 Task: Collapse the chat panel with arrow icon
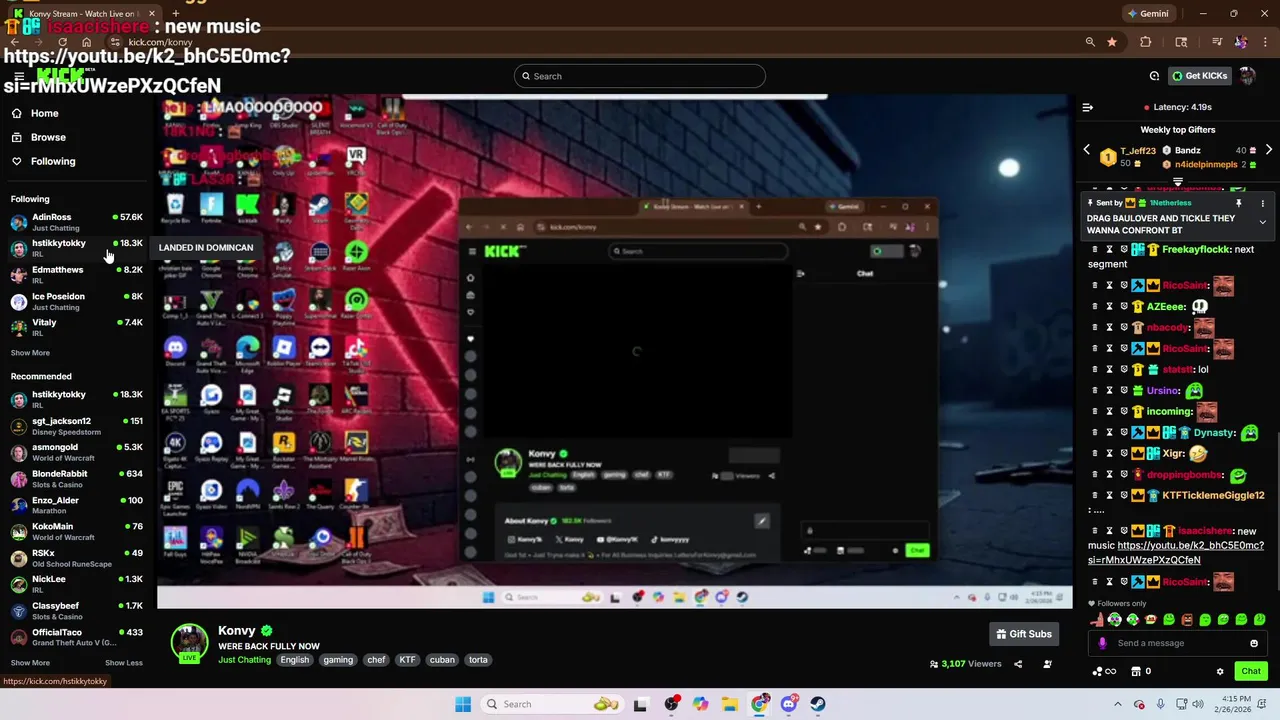coord(1088,107)
